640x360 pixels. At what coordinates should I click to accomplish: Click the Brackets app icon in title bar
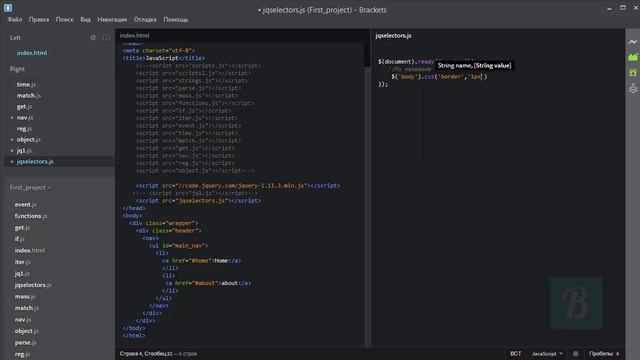coord(8,7)
